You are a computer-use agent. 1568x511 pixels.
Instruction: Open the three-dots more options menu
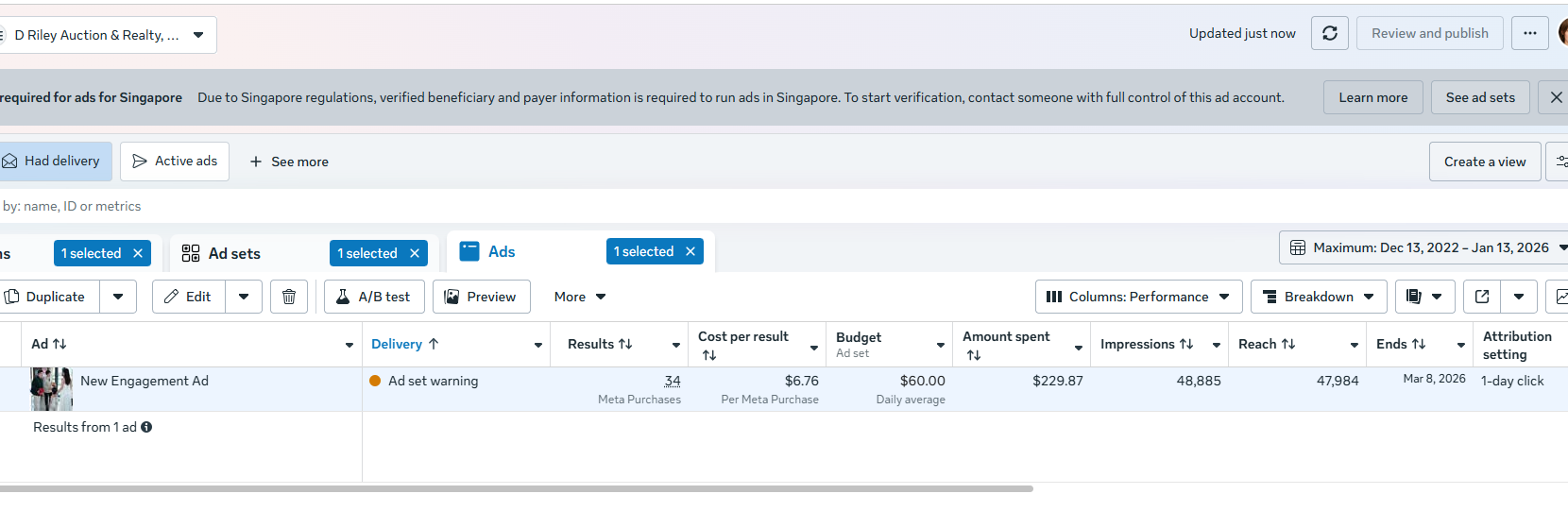(1529, 33)
